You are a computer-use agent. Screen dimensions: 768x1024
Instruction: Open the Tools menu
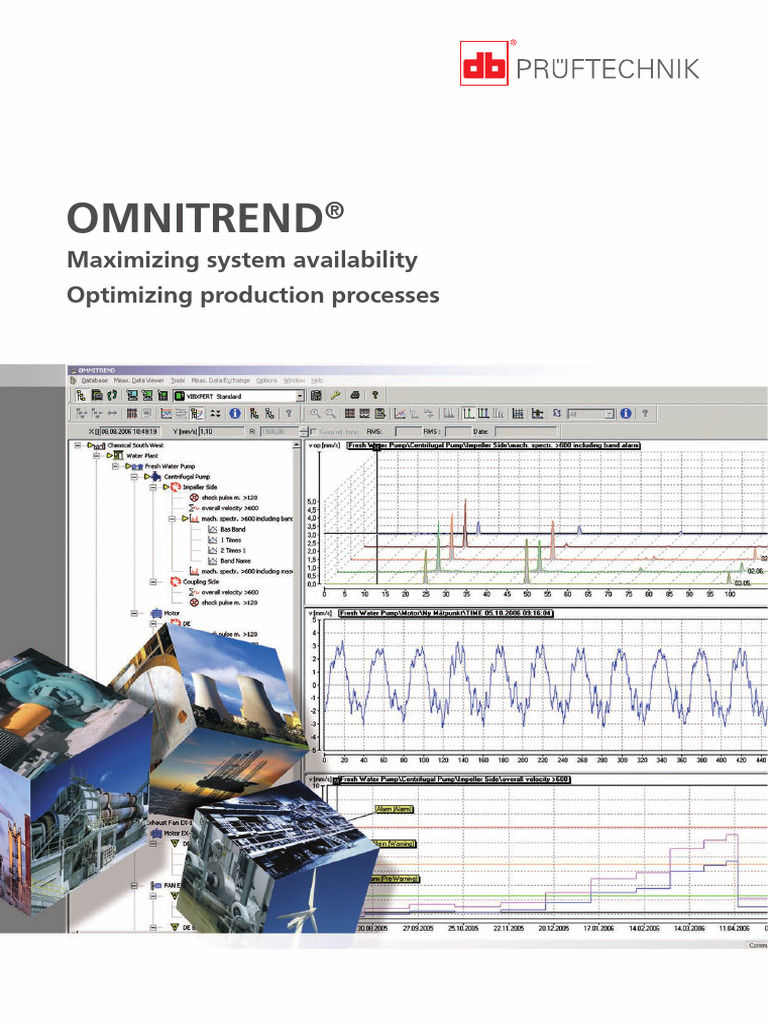(x=178, y=380)
